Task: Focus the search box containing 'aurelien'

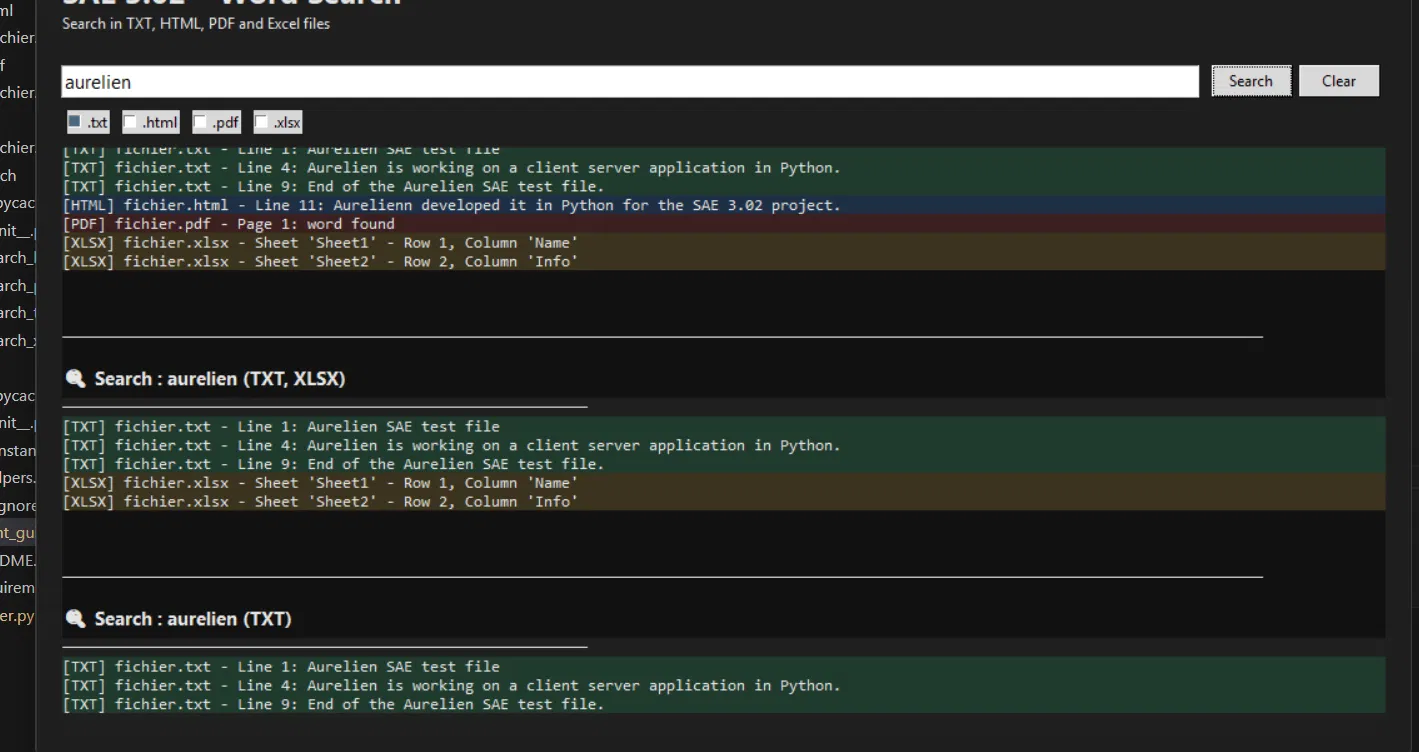Action: click(x=629, y=82)
